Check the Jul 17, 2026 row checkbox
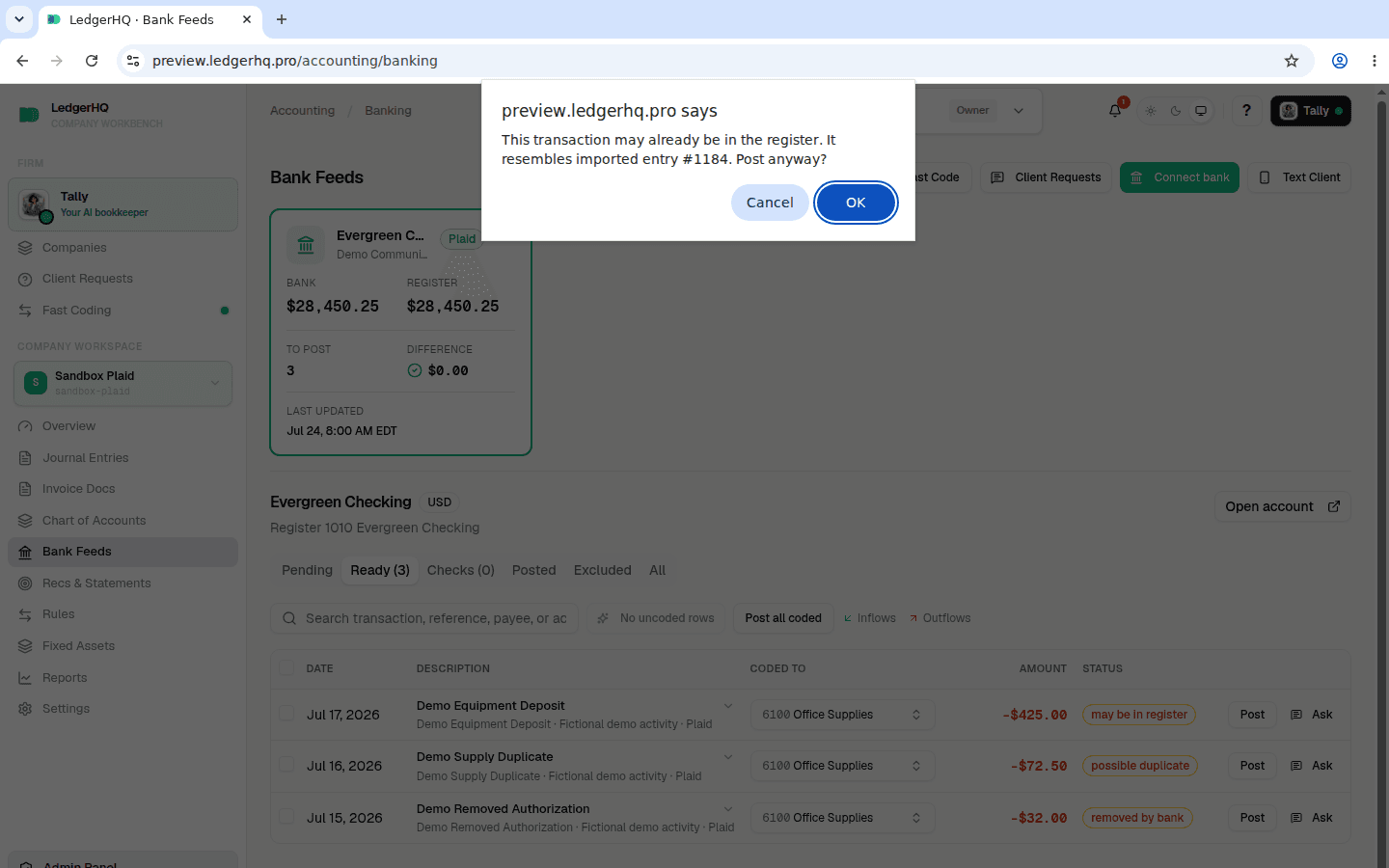 click(286, 714)
